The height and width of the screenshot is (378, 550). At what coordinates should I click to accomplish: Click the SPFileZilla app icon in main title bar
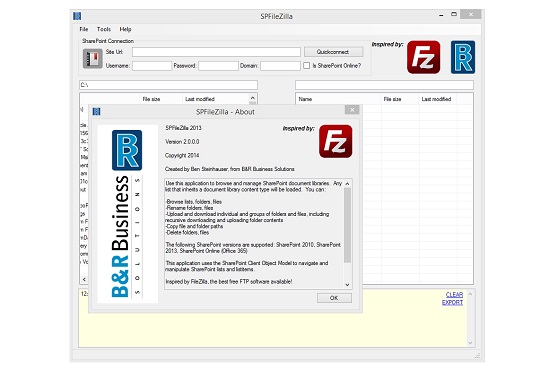tap(77, 16)
